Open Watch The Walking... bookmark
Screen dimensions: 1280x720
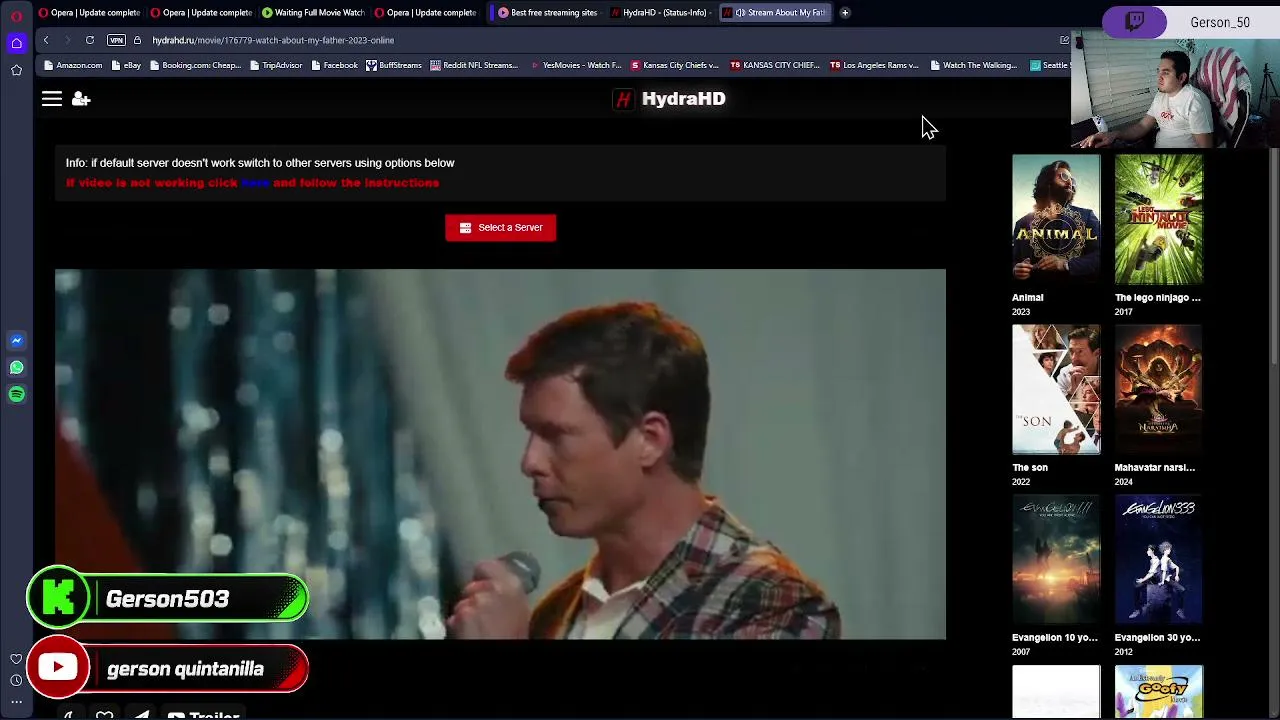click(974, 65)
